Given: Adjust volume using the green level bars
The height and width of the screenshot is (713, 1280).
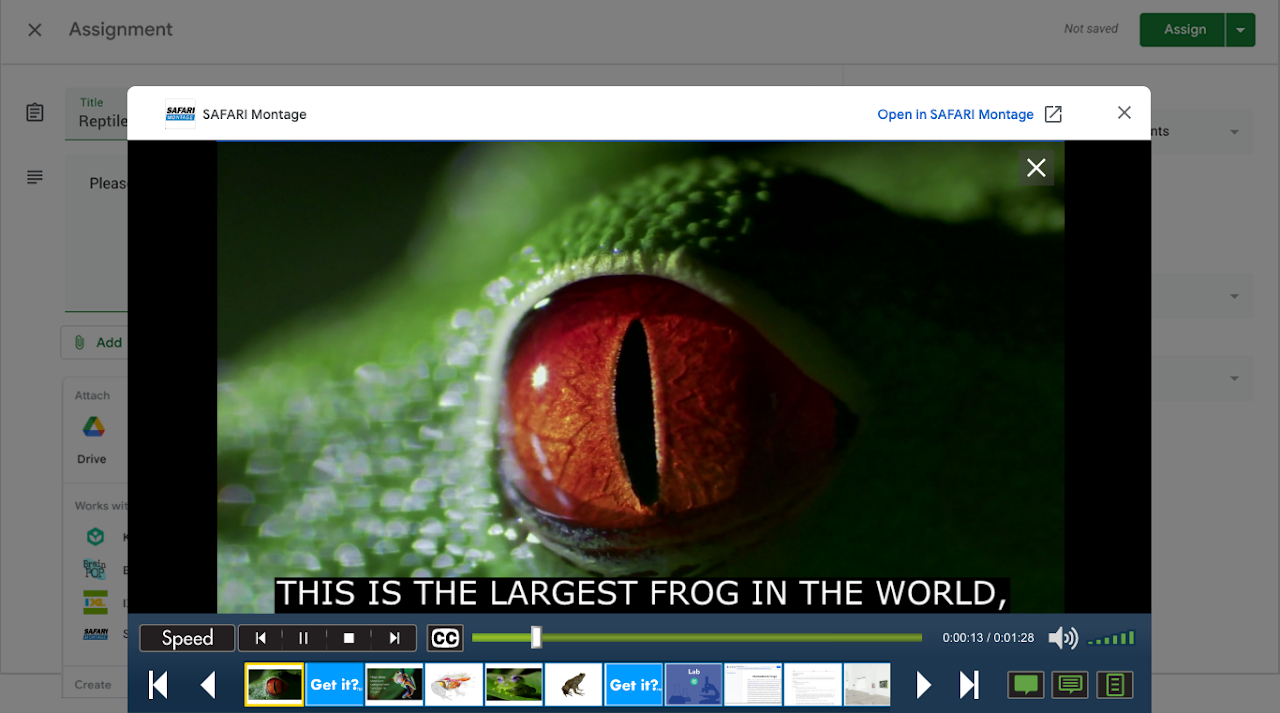Looking at the screenshot, I should (x=1111, y=638).
